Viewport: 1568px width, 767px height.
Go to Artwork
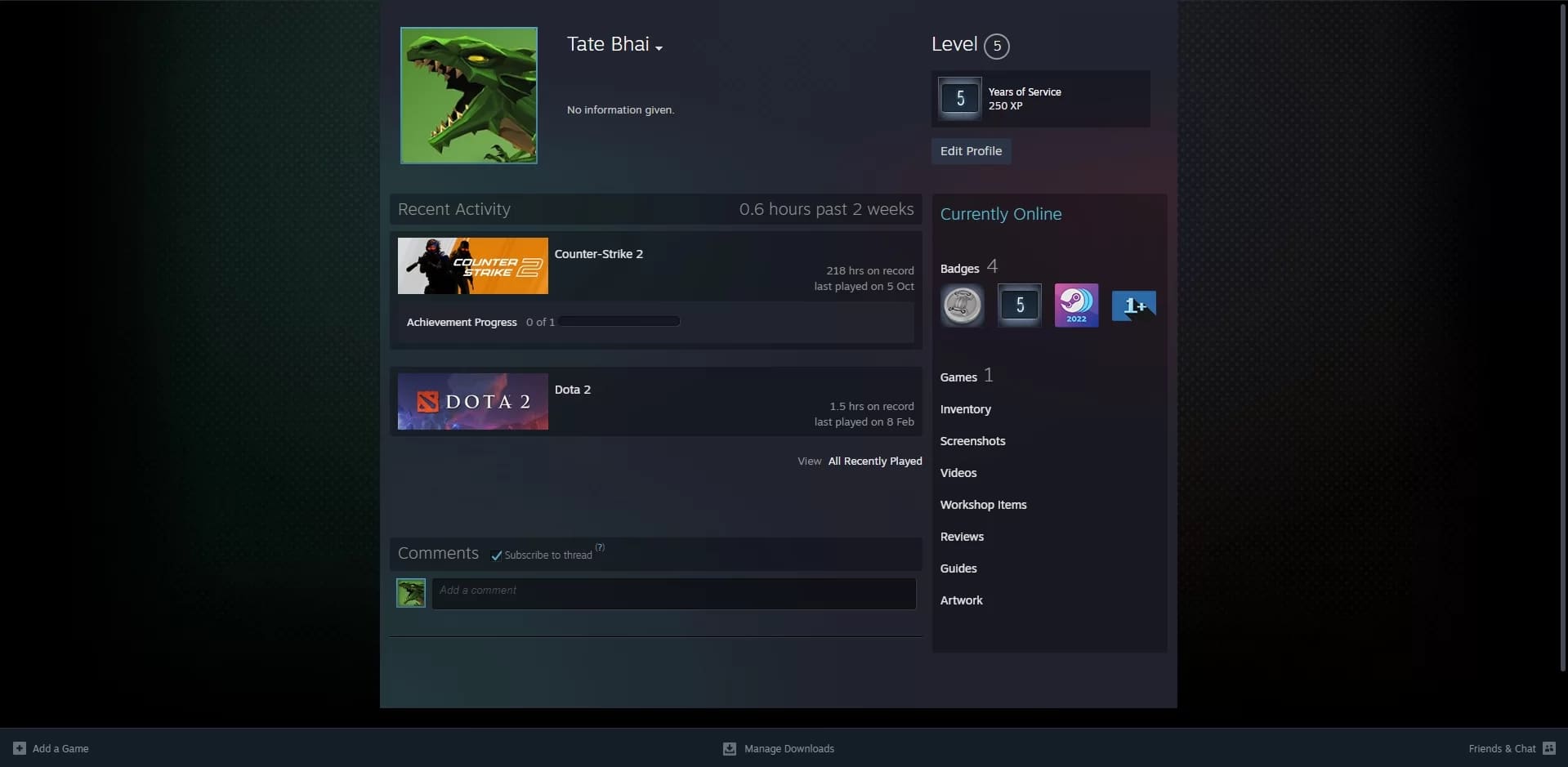961,600
